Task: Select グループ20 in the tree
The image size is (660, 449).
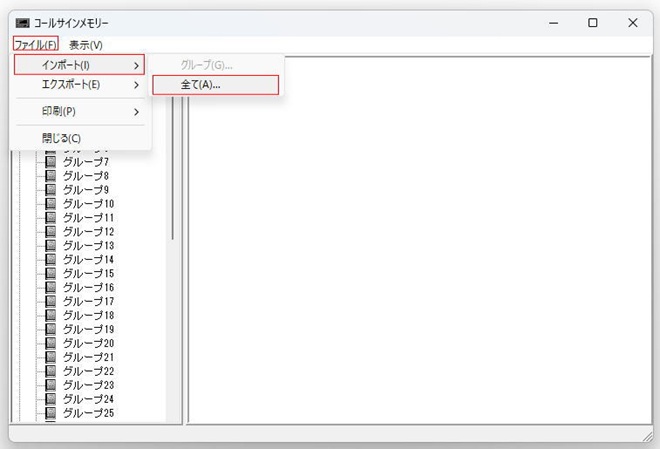Action: pos(88,344)
